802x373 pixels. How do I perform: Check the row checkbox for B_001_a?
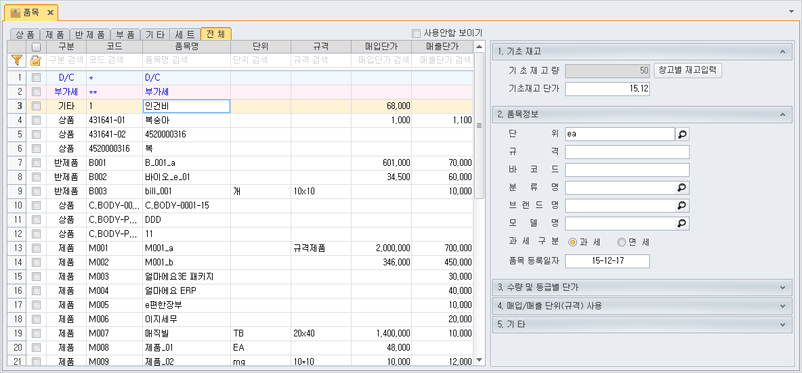click(36, 163)
